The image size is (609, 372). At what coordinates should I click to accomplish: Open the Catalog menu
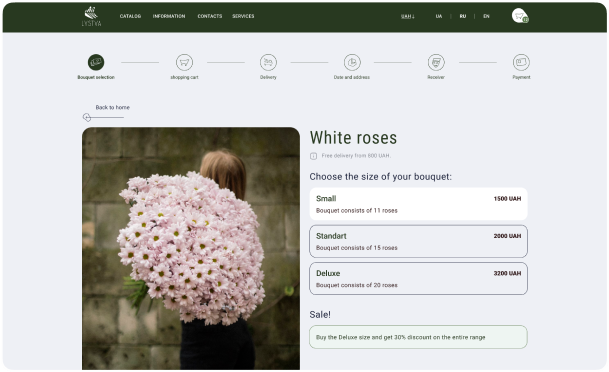[x=130, y=16]
